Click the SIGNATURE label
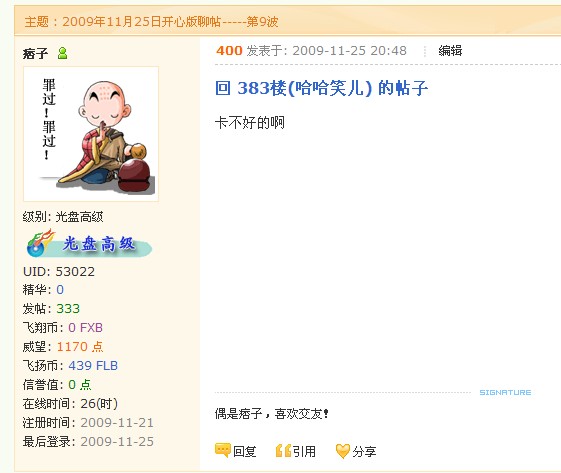This screenshot has width=561, height=473. click(505, 392)
